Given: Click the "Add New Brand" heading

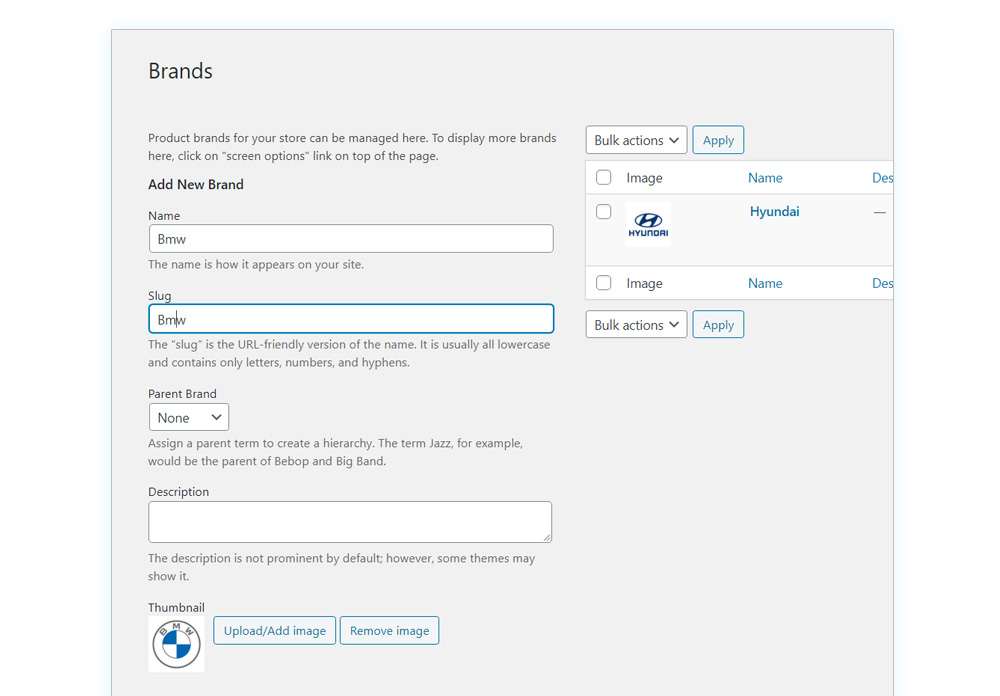Looking at the screenshot, I should 196,184.
